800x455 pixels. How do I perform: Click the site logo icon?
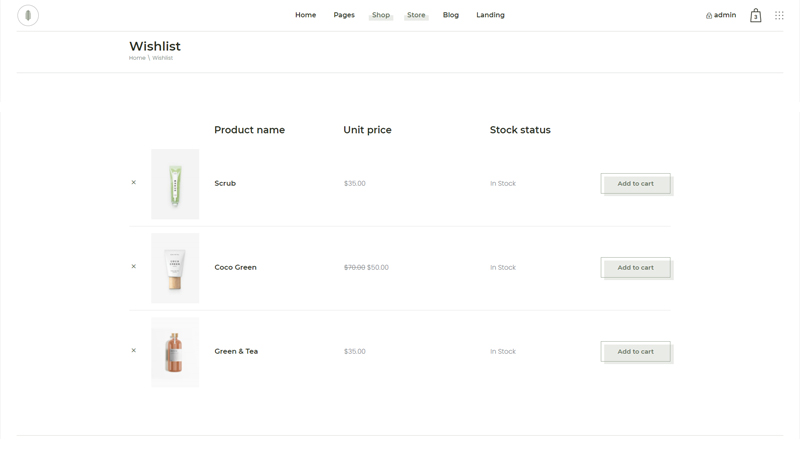28,15
